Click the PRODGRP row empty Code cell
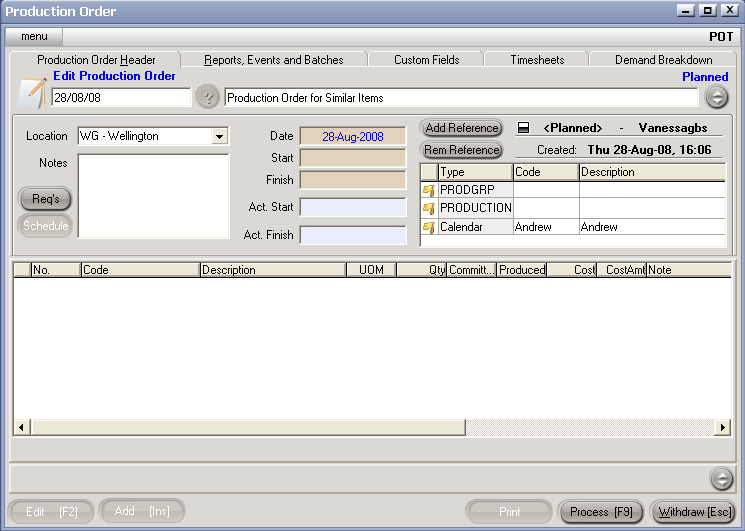Screen dimensions: 745x531 pos(546,190)
